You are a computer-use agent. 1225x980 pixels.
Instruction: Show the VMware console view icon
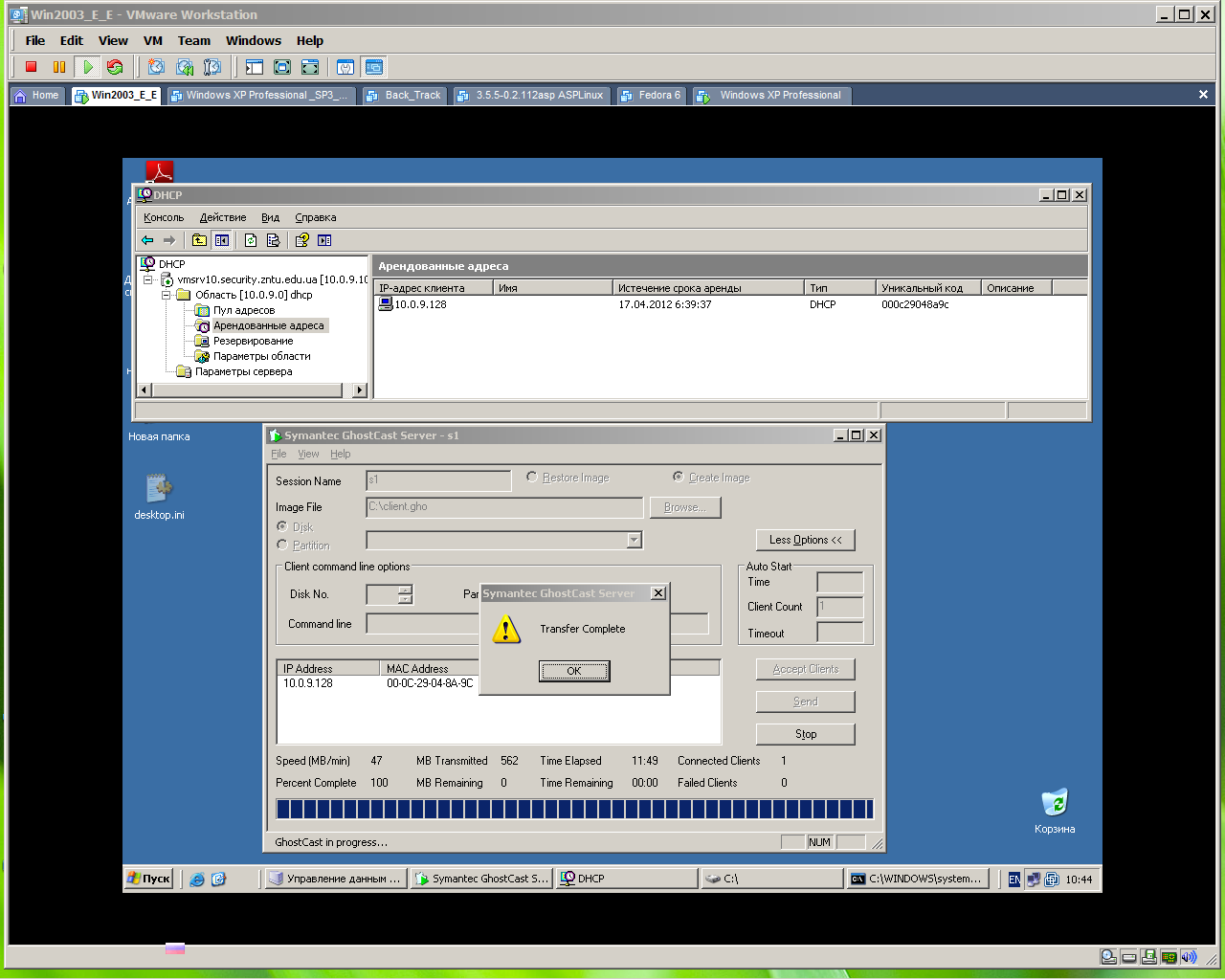click(x=374, y=67)
